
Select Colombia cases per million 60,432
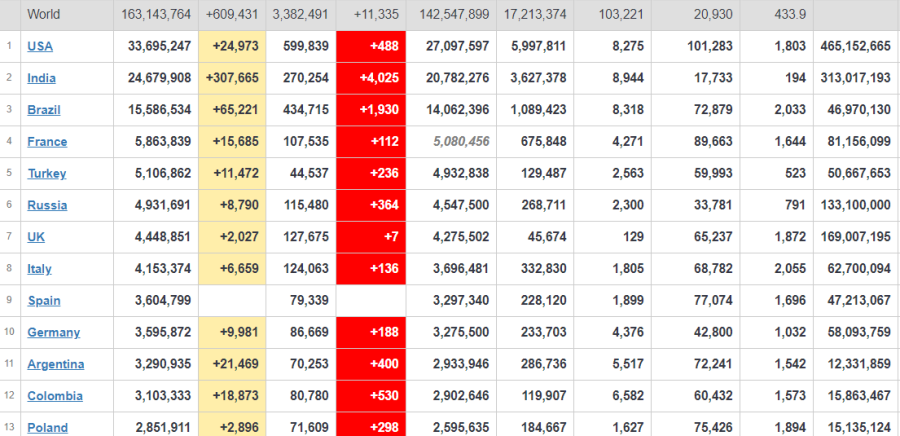click(x=713, y=396)
